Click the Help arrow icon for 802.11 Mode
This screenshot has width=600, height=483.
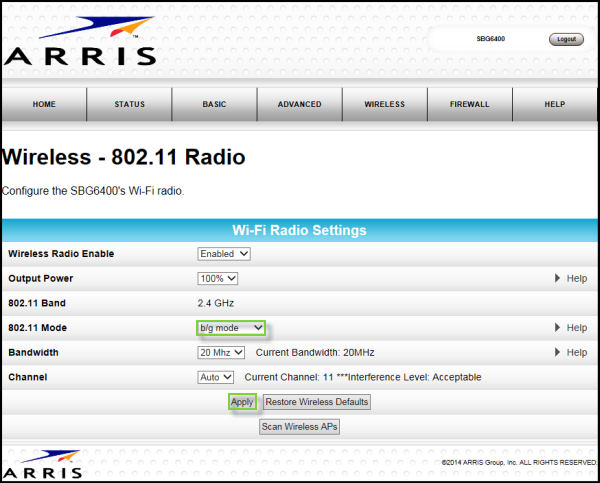tap(558, 327)
